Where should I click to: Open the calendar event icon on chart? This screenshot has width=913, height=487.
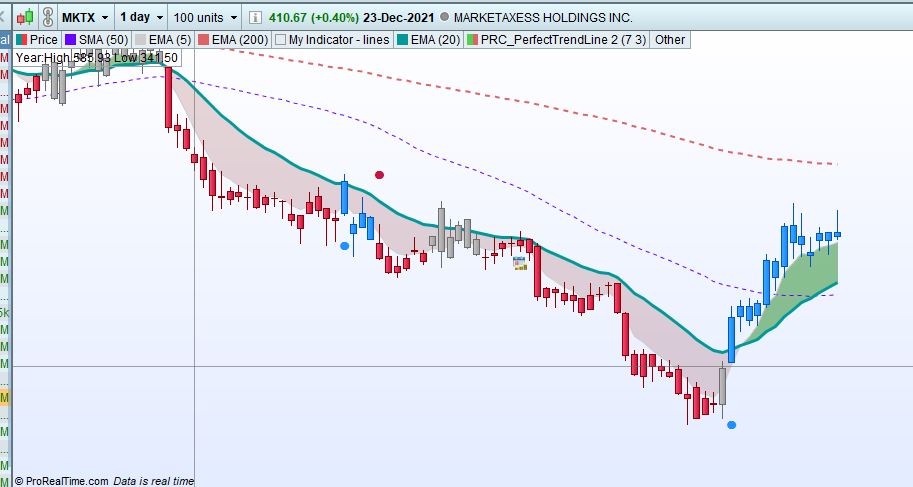[x=519, y=263]
